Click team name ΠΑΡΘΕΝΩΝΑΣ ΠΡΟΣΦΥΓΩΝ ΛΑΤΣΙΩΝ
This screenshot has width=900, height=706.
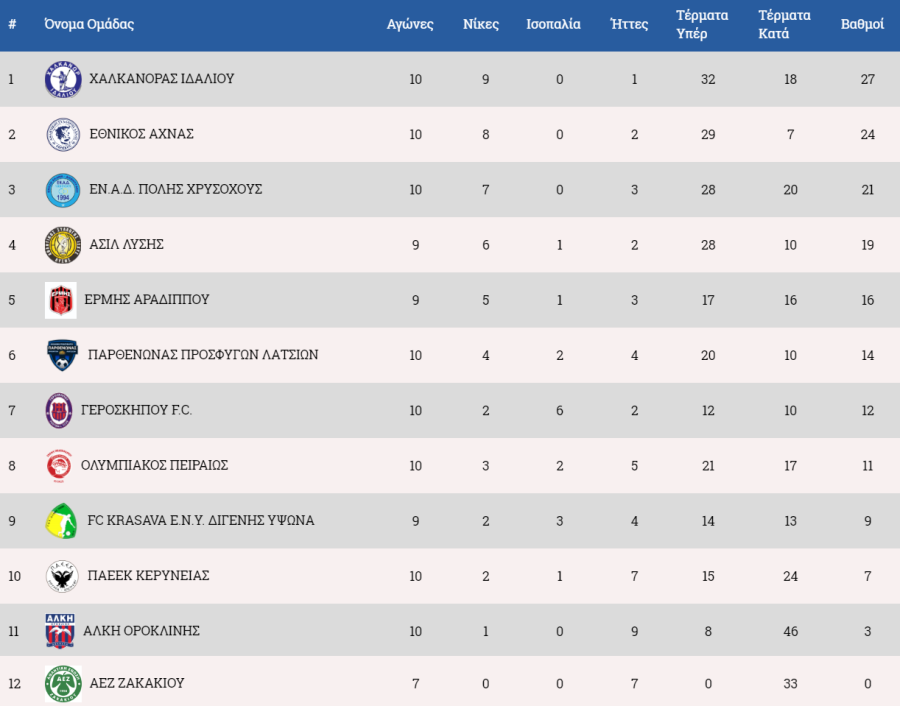tap(203, 355)
